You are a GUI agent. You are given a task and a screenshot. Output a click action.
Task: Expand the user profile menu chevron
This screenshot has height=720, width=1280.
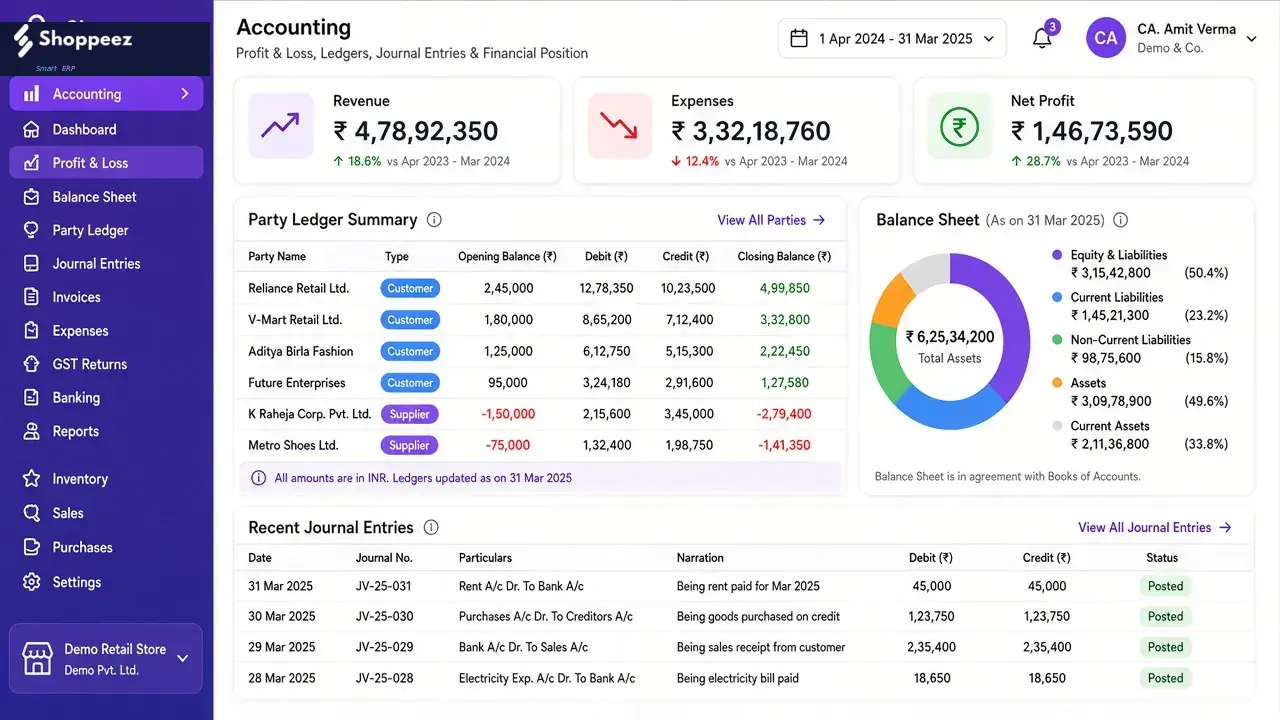(x=1251, y=39)
